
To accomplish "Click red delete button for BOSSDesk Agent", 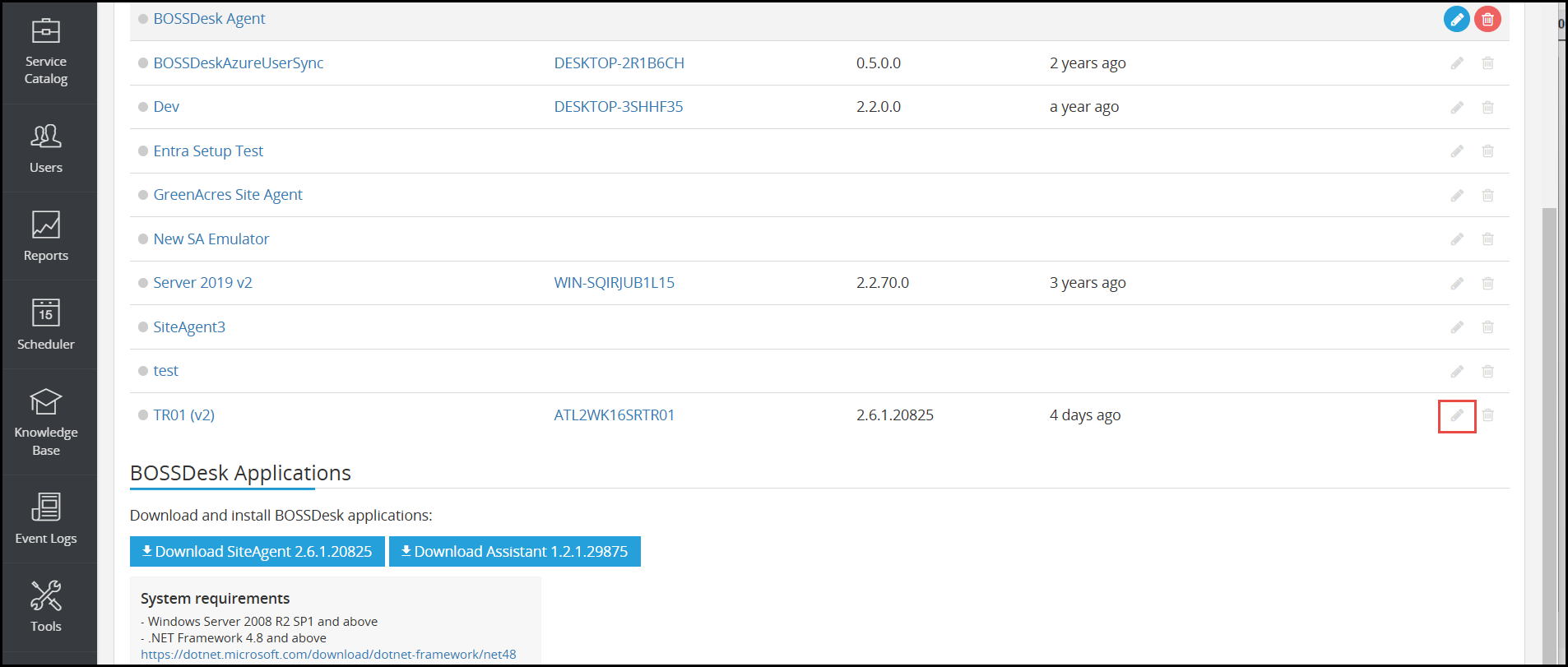I will click(x=1487, y=19).
